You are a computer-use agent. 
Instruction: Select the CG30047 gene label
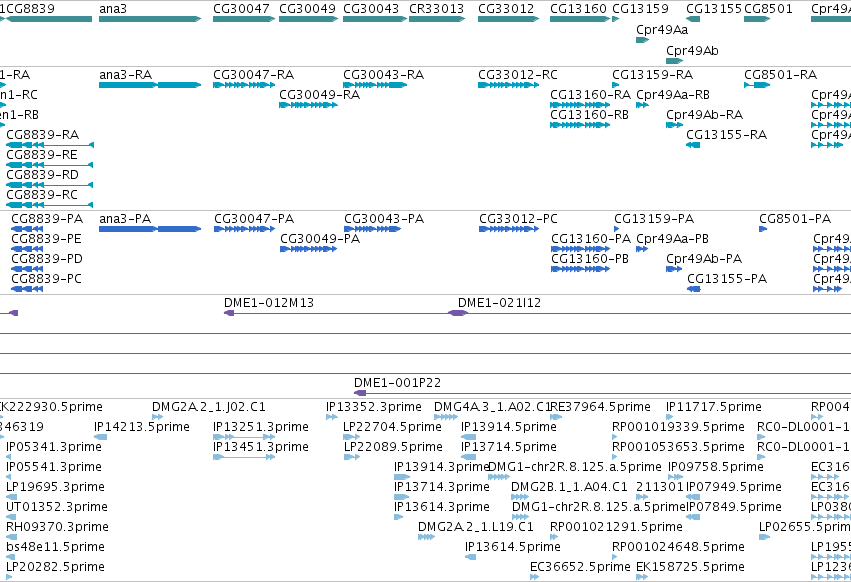[242, 9]
